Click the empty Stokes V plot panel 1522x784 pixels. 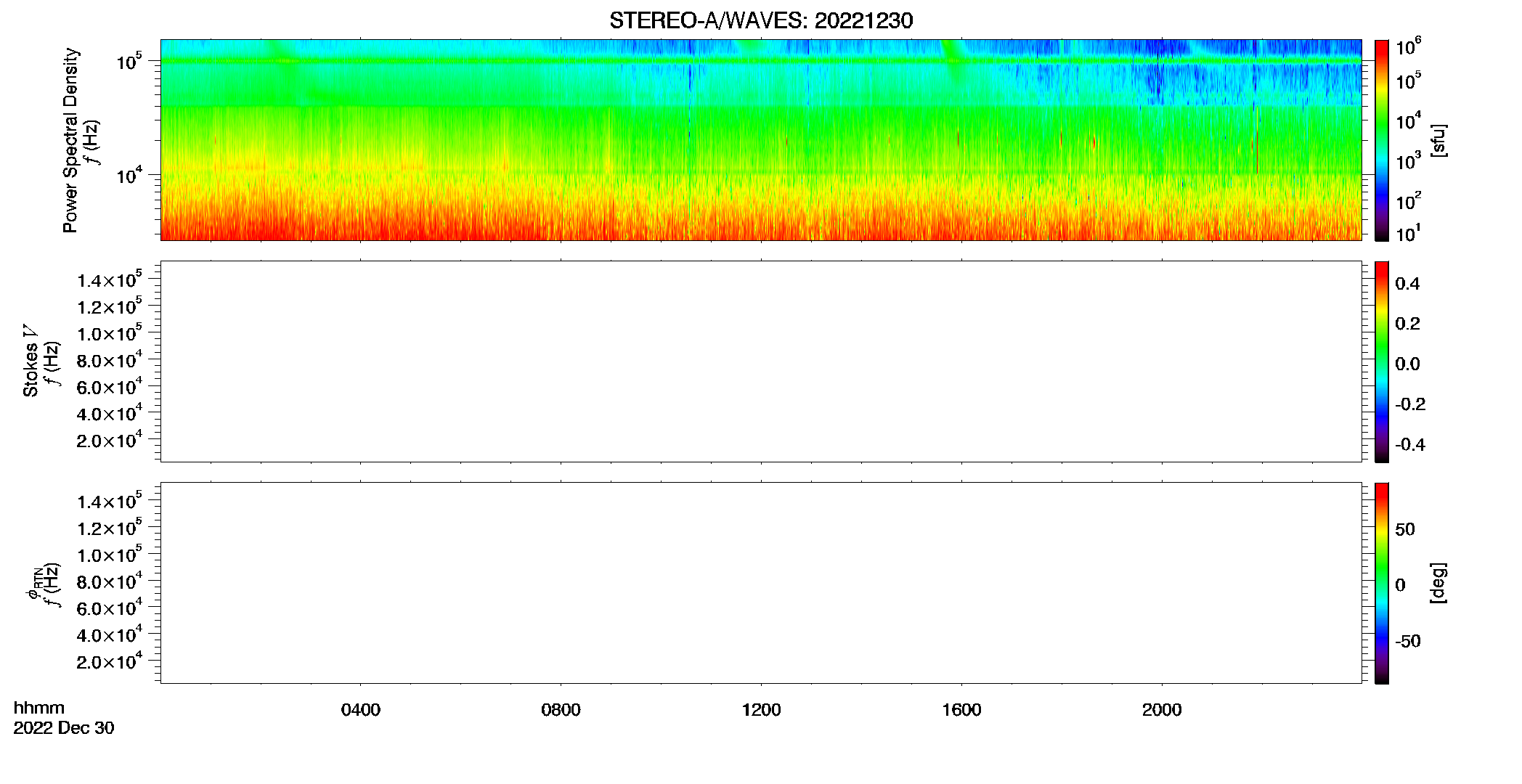761,362
